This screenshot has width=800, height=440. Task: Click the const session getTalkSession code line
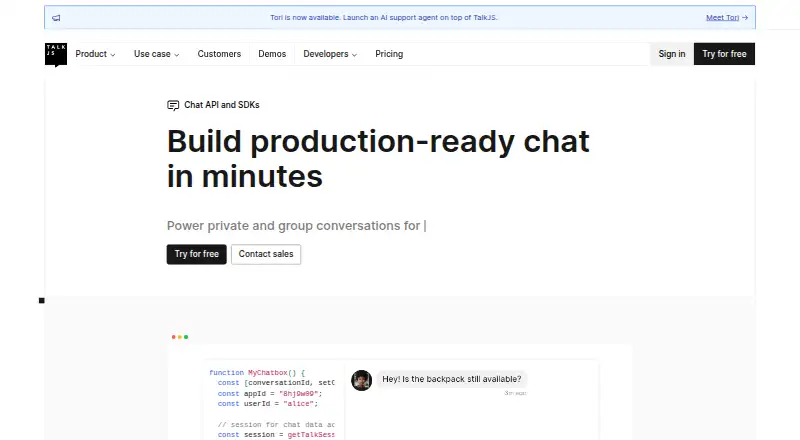(x=276, y=435)
